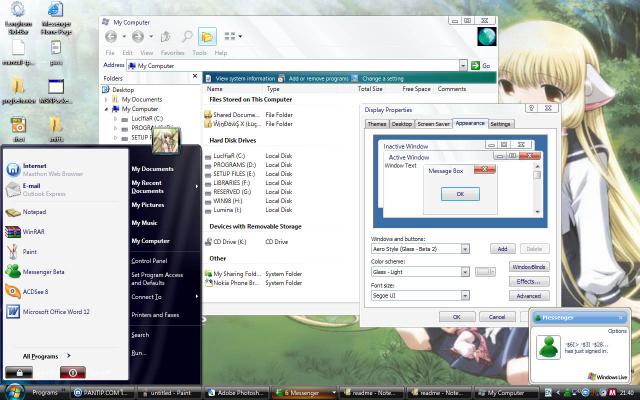Click the Name column header
This screenshot has width=640, height=400.
pyautogui.click(x=215, y=89)
